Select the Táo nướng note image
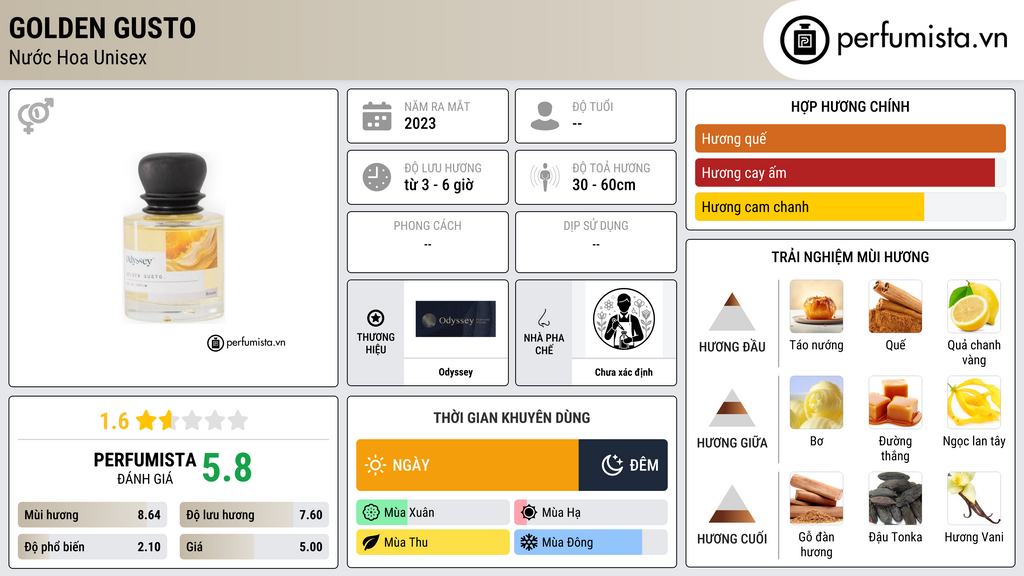 click(x=816, y=306)
